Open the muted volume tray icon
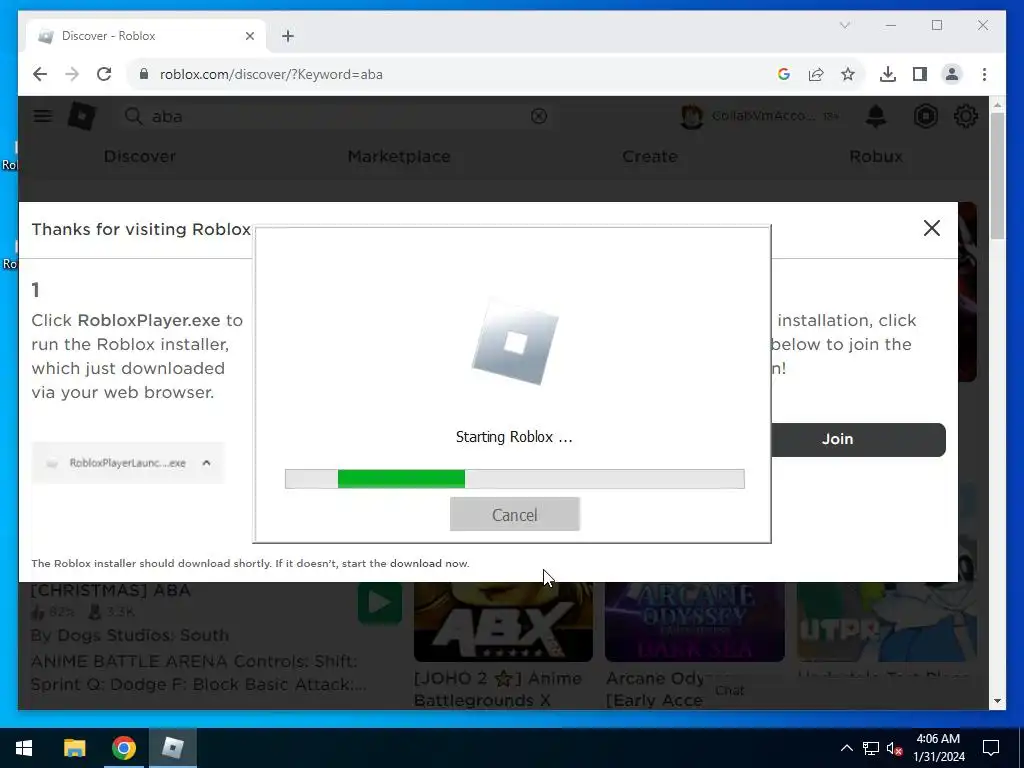 [894, 748]
